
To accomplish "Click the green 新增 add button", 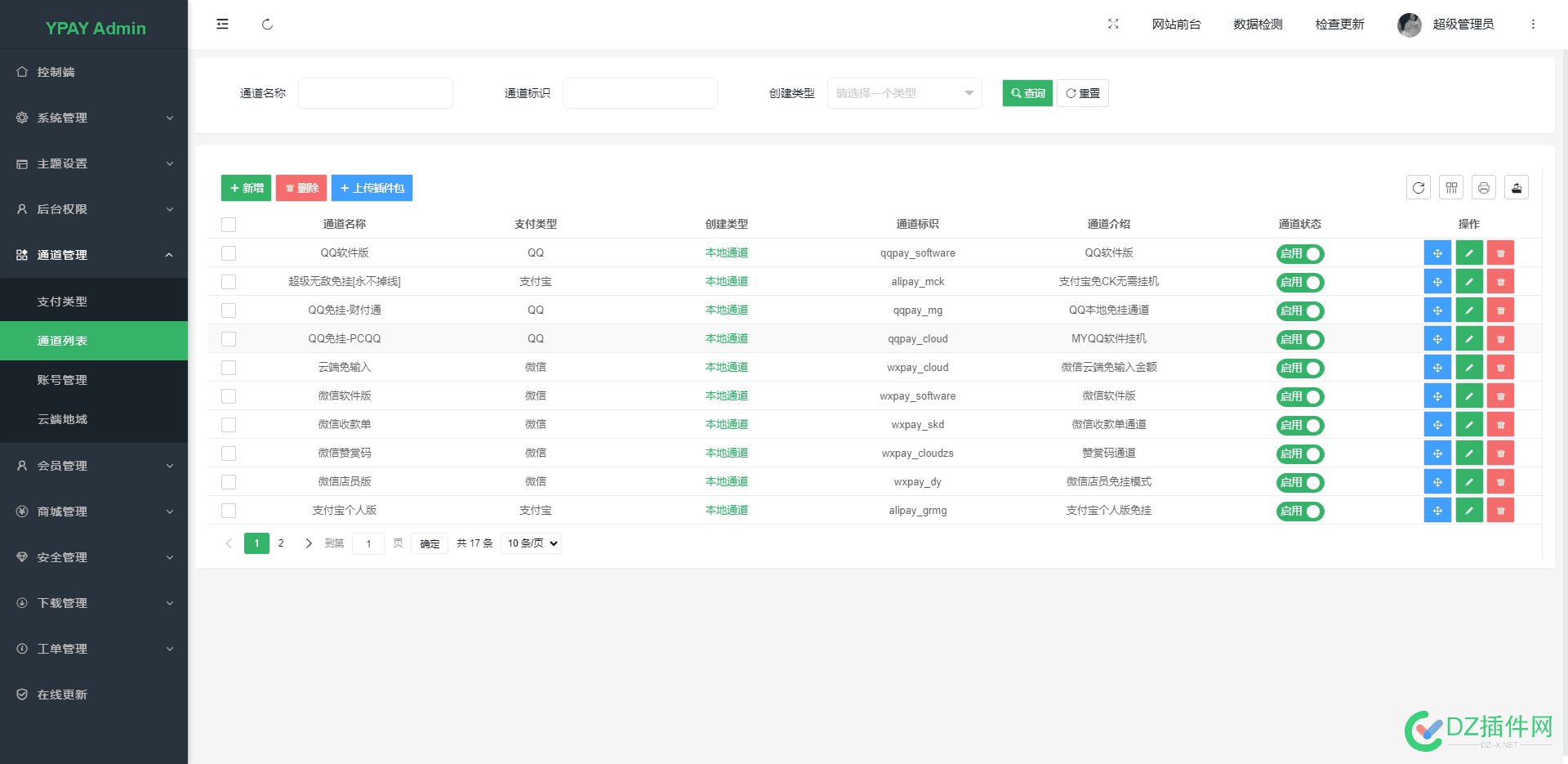I will 246,188.
